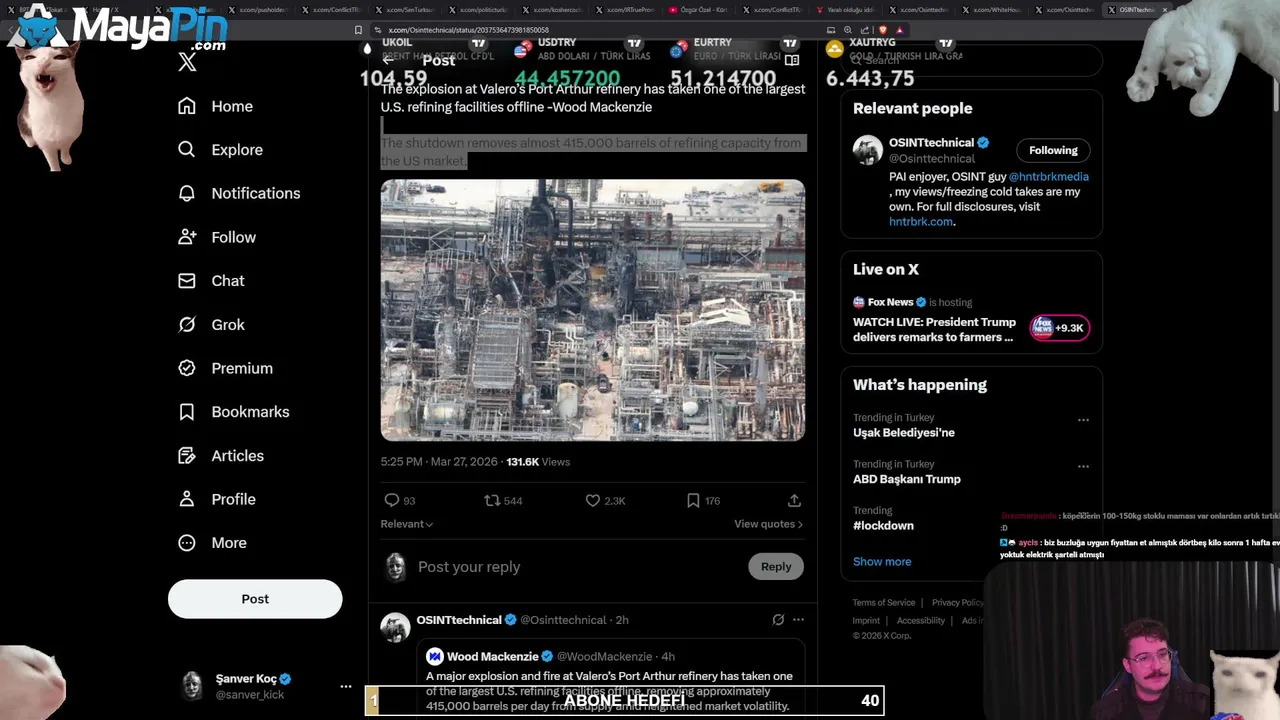
Task: Open OSINTtechnical author name on reply
Action: pyautogui.click(x=459, y=620)
